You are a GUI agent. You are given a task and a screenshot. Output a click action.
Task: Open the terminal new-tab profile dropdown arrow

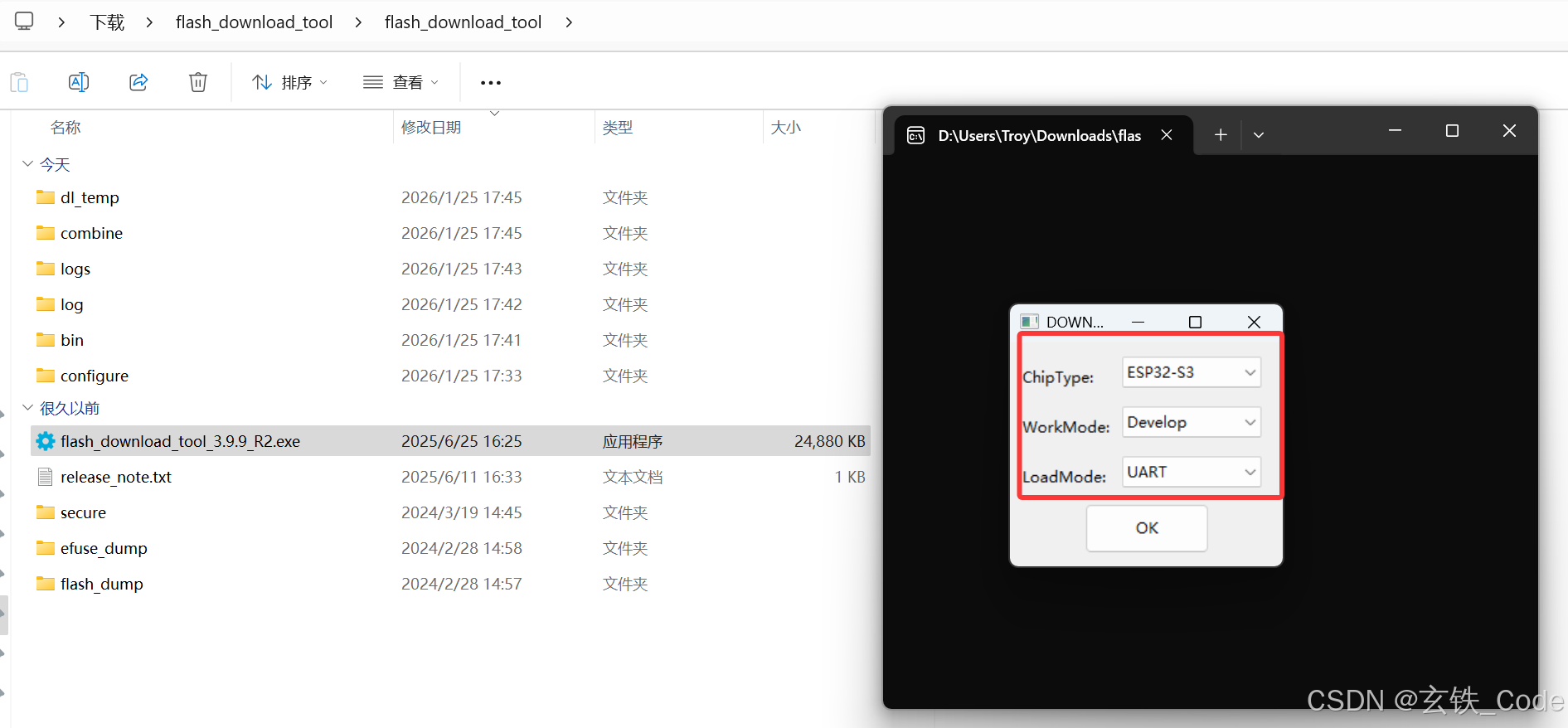(1259, 135)
